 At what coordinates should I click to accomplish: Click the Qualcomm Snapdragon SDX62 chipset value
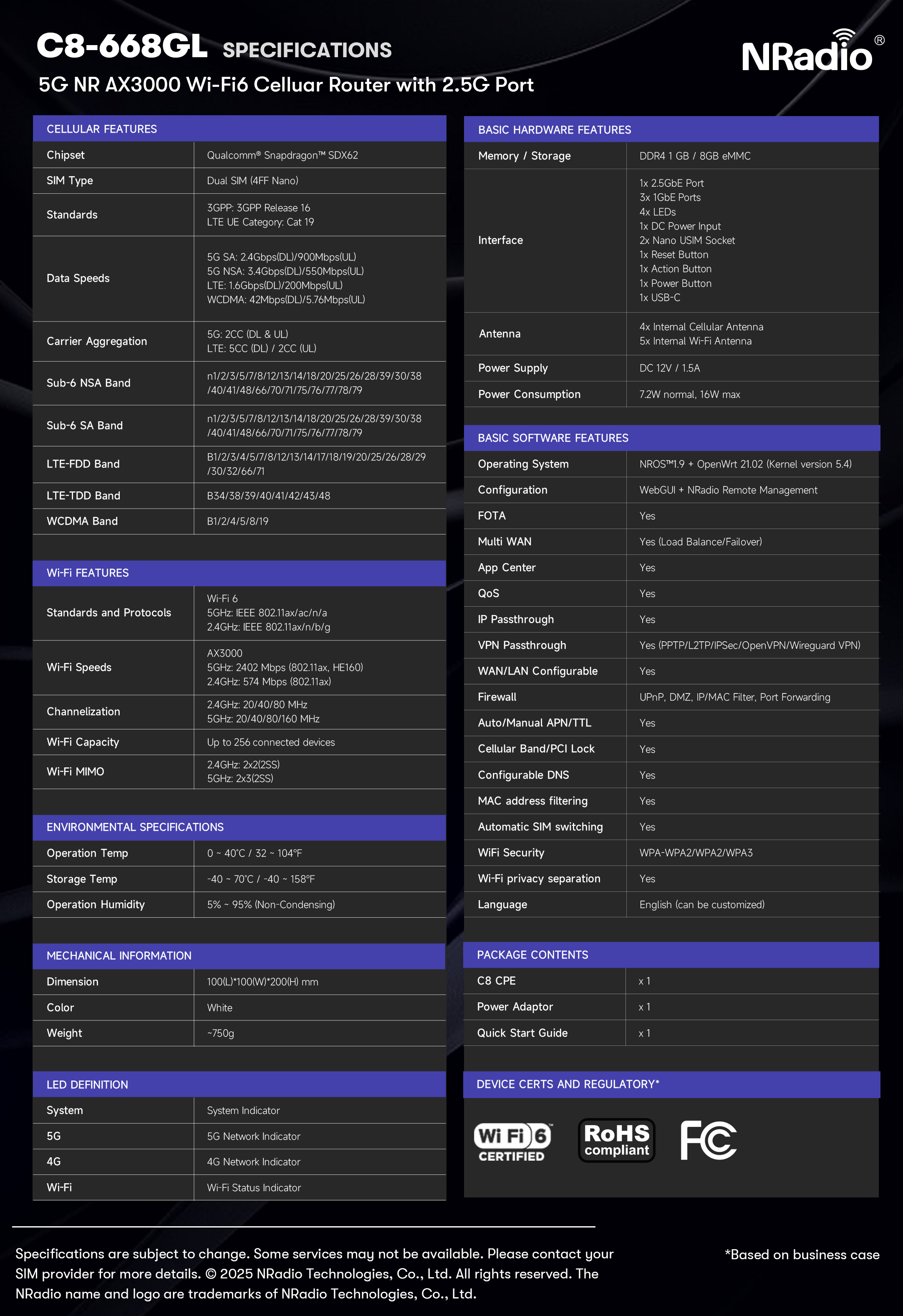[x=282, y=155]
